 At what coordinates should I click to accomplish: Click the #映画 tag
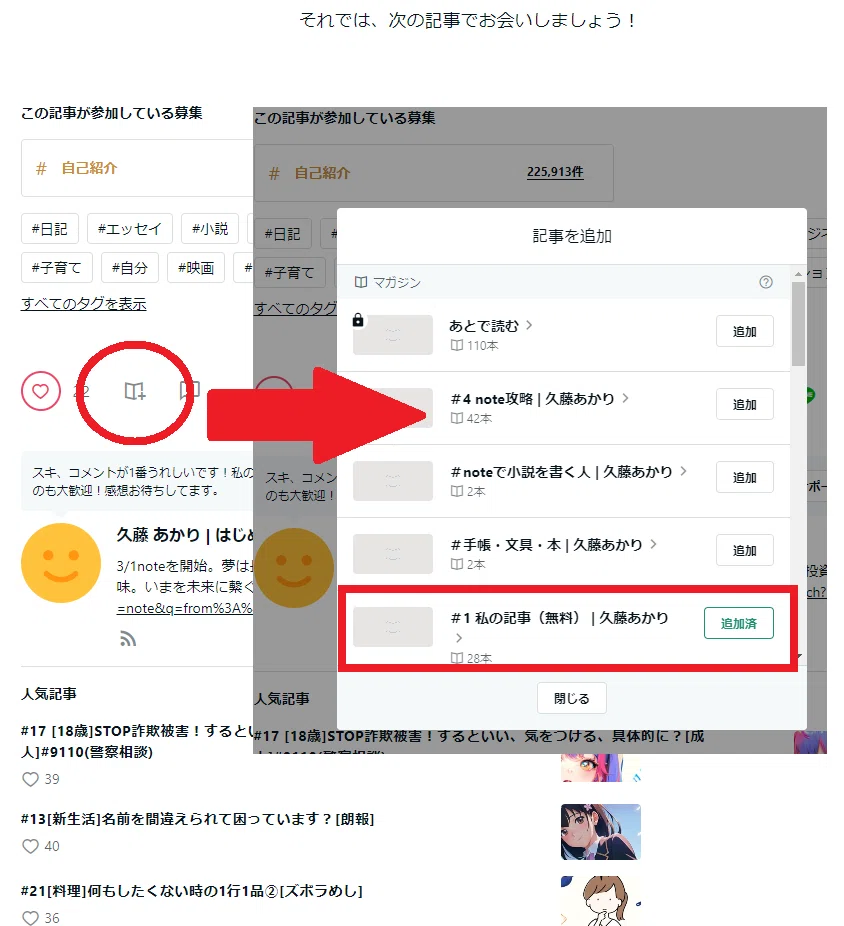[x=195, y=268]
